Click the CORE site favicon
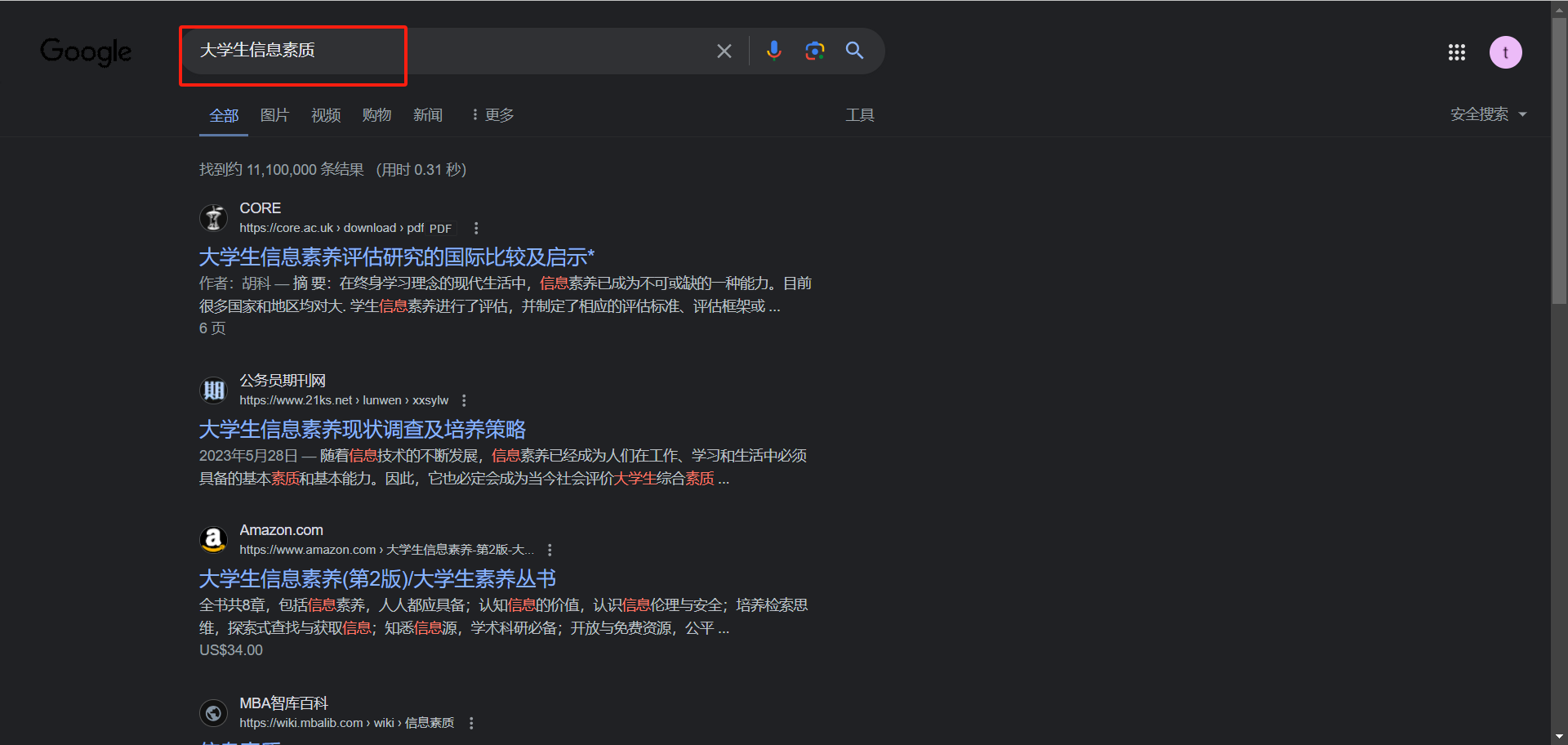Screen dimensions: 1568x745 point(213,218)
